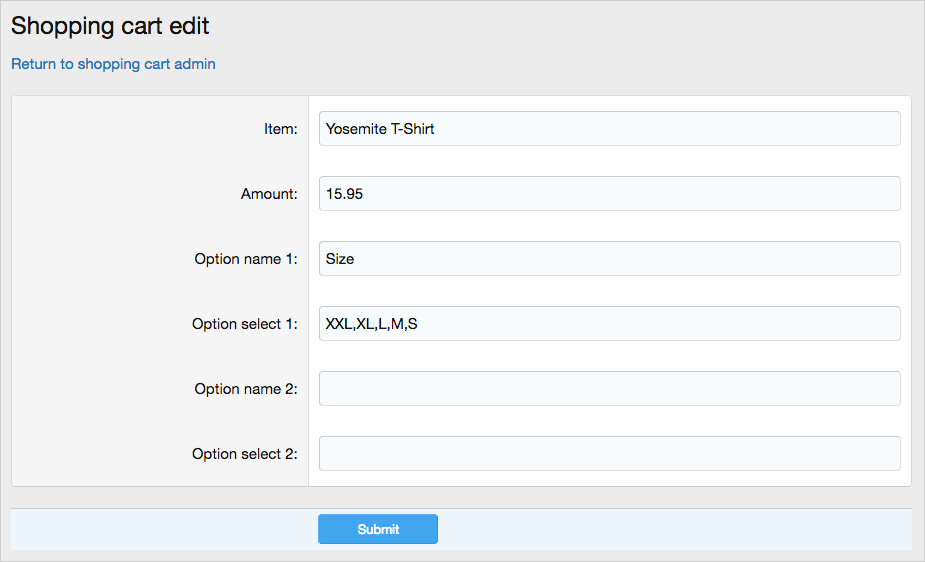Place cursor on the Yosemite T-Shirt text
The image size is (925, 562).
380,129
